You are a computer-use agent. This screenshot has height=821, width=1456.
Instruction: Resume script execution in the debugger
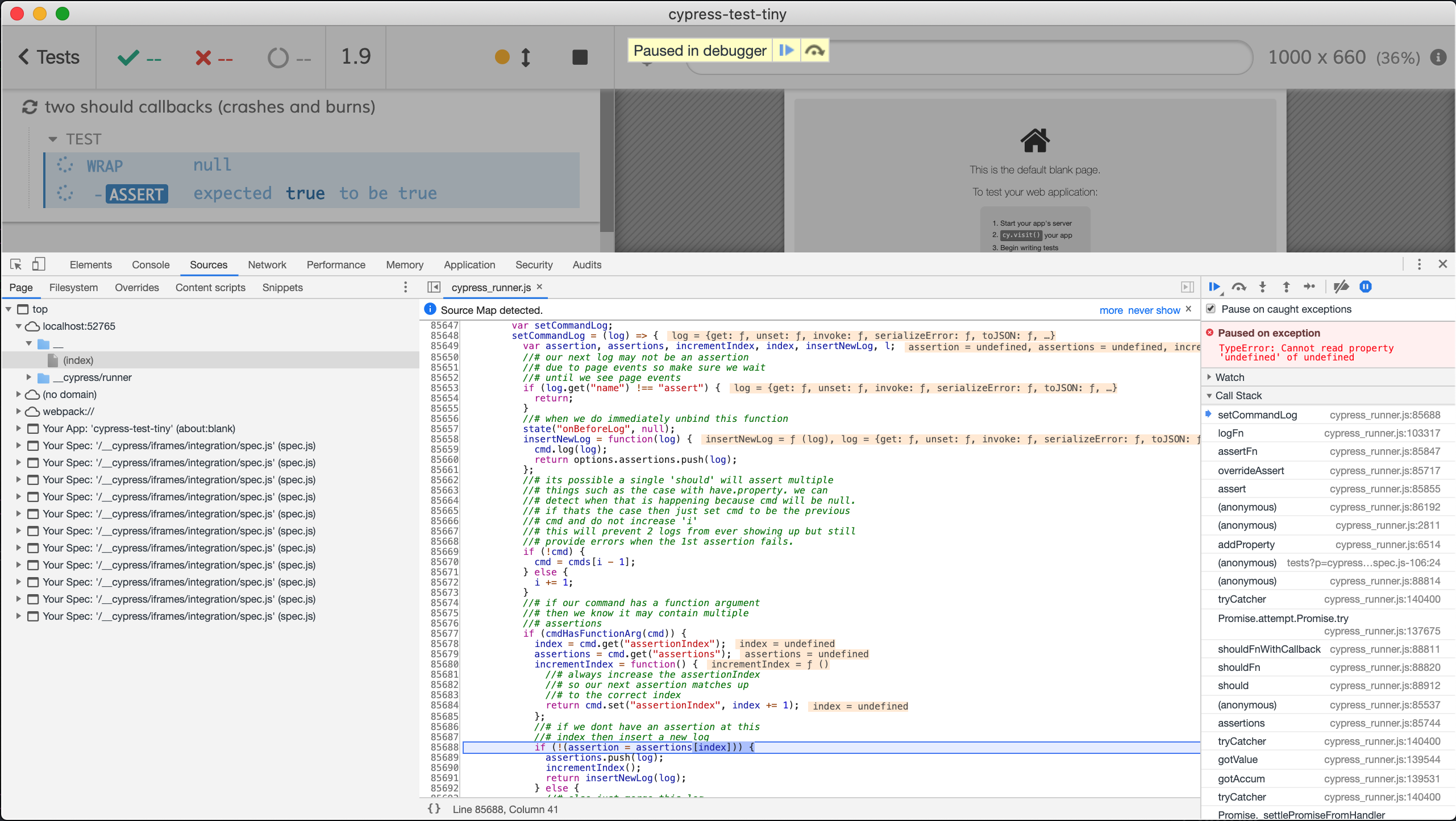pos(1214,287)
